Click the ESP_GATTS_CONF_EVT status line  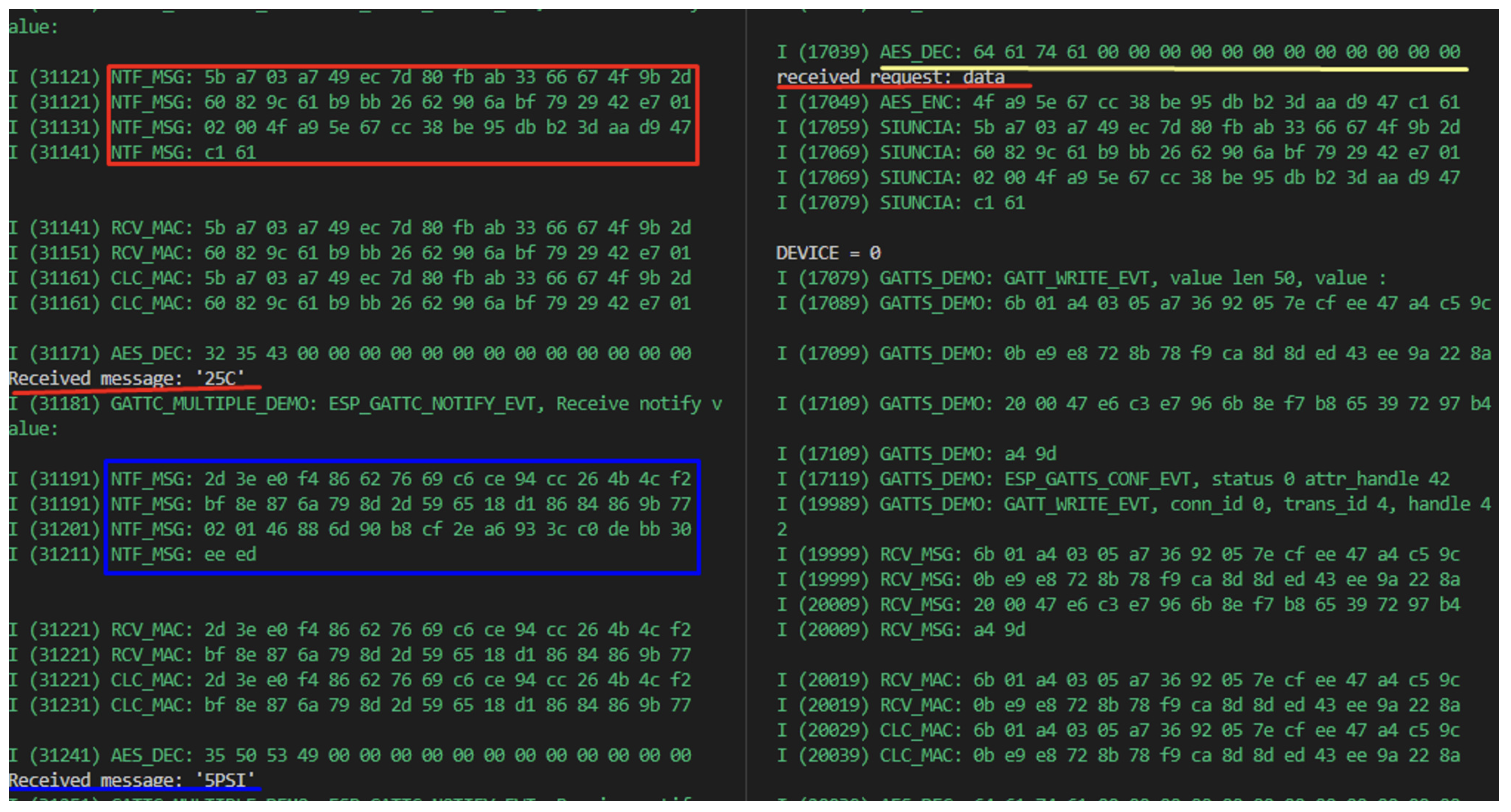click(x=1113, y=479)
